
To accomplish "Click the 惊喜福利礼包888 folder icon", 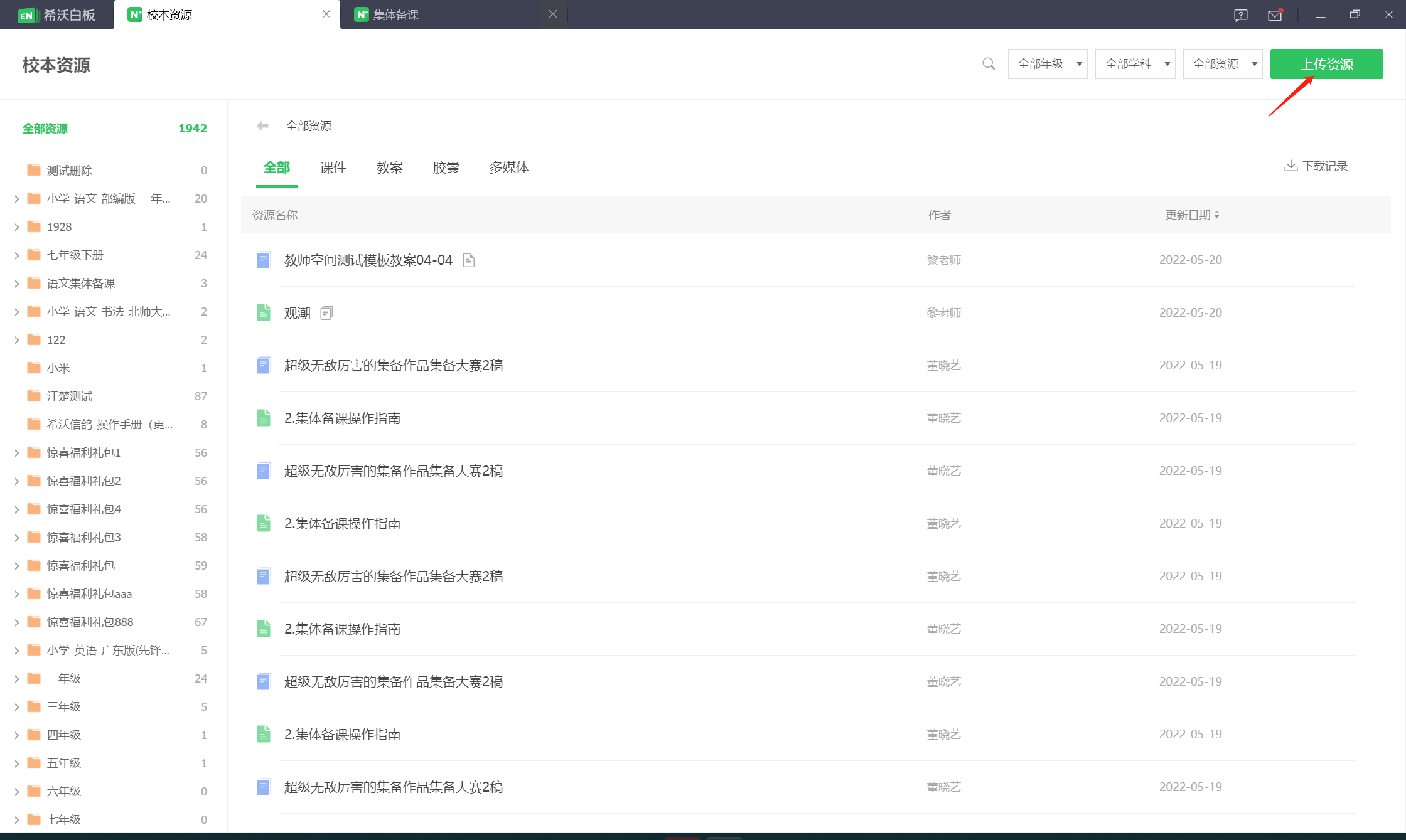I will coord(34,622).
